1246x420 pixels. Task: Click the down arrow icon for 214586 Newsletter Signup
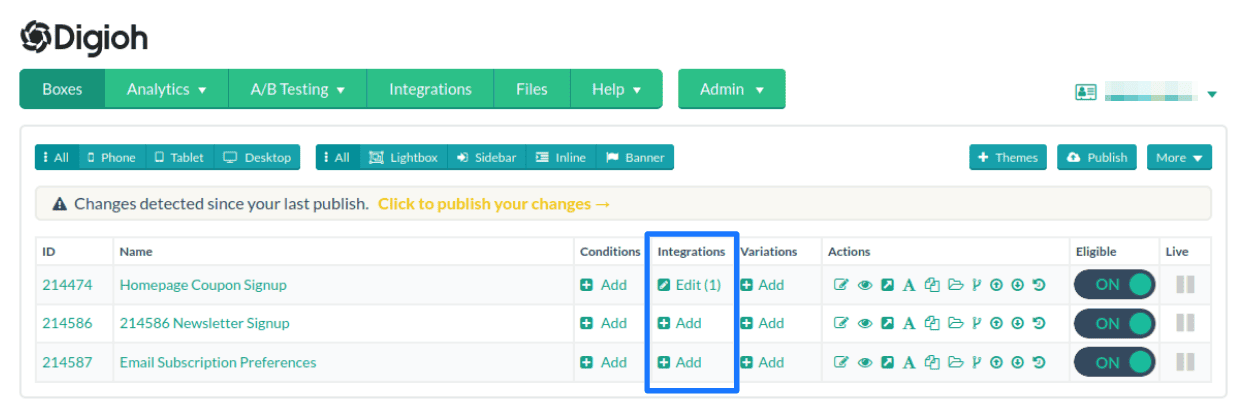coord(1017,324)
